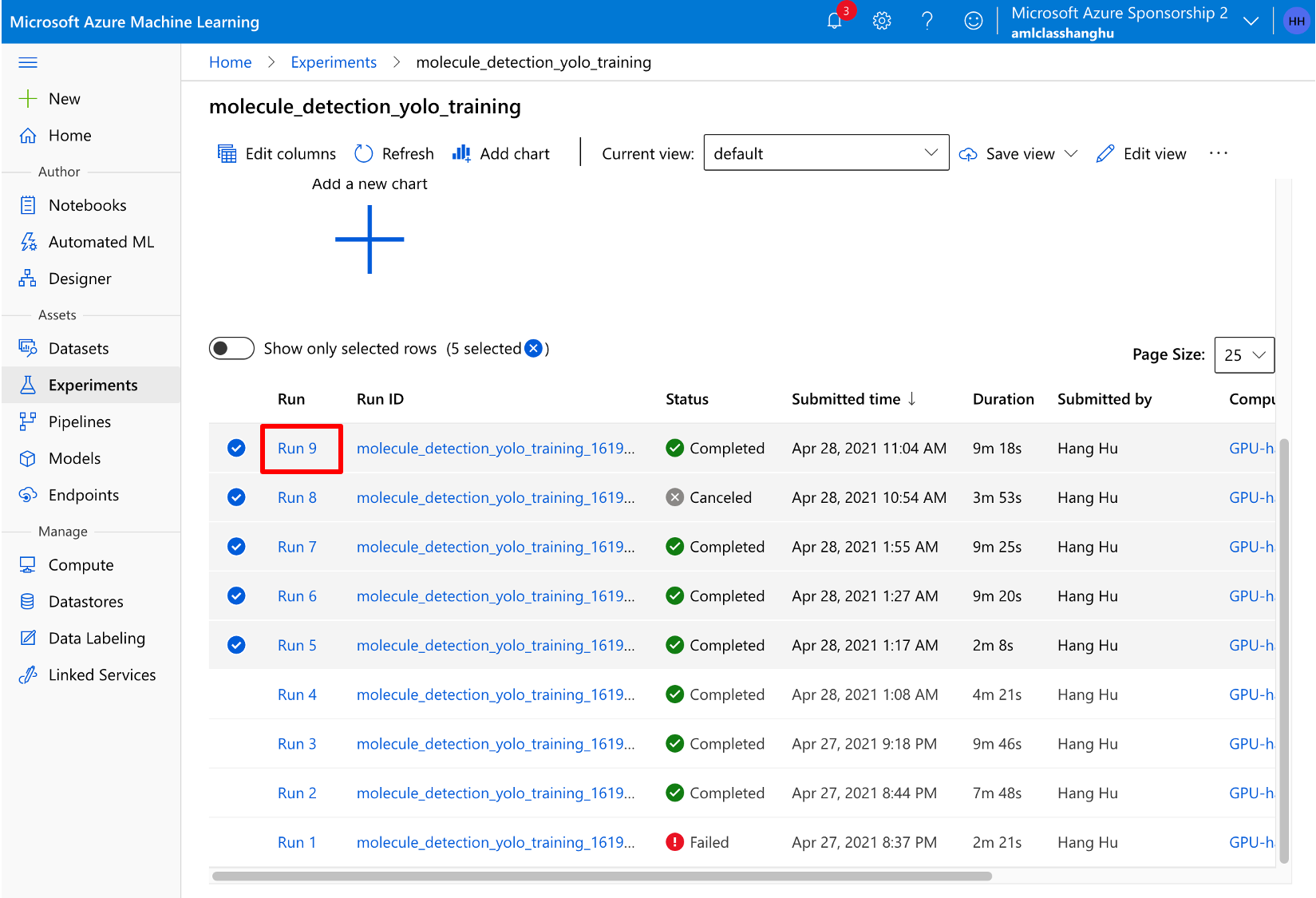Open the HH user avatar

(1296, 22)
